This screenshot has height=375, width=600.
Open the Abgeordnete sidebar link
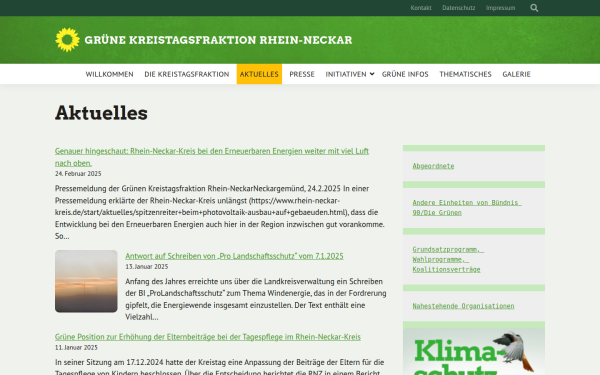pos(433,166)
